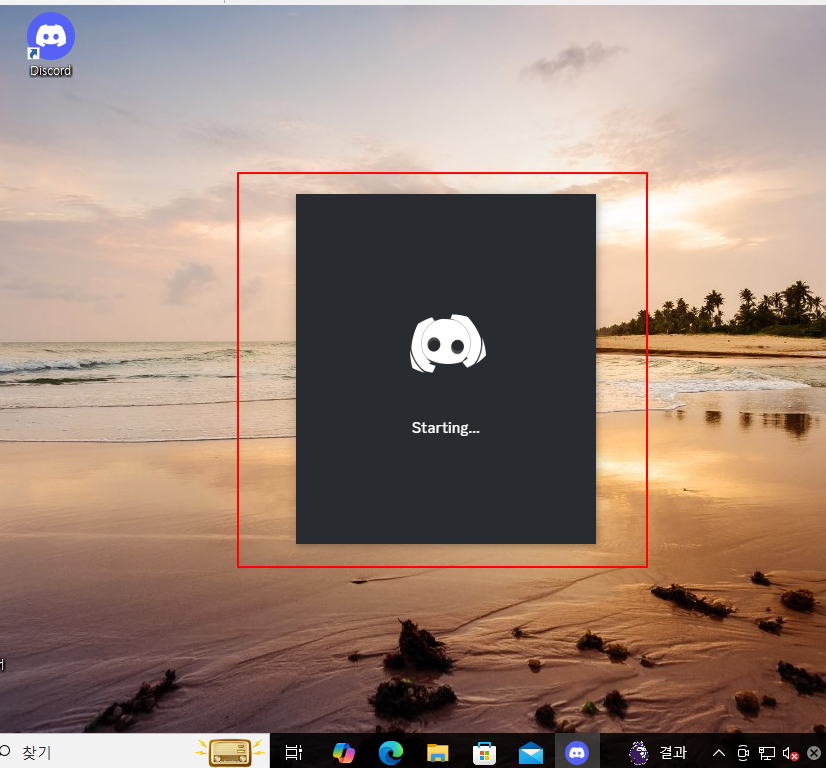The image size is (826, 768).
Task: Click the gray circled X tray icon
Action: (814, 754)
